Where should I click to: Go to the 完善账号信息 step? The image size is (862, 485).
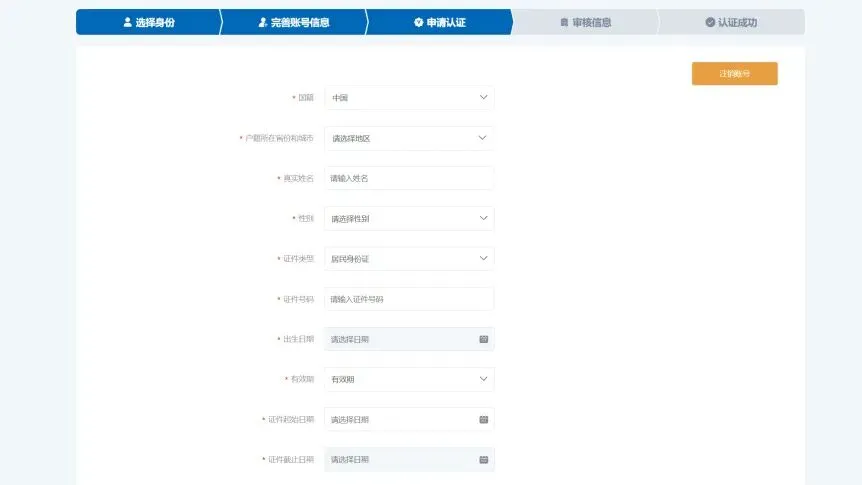click(x=294, y=22)
